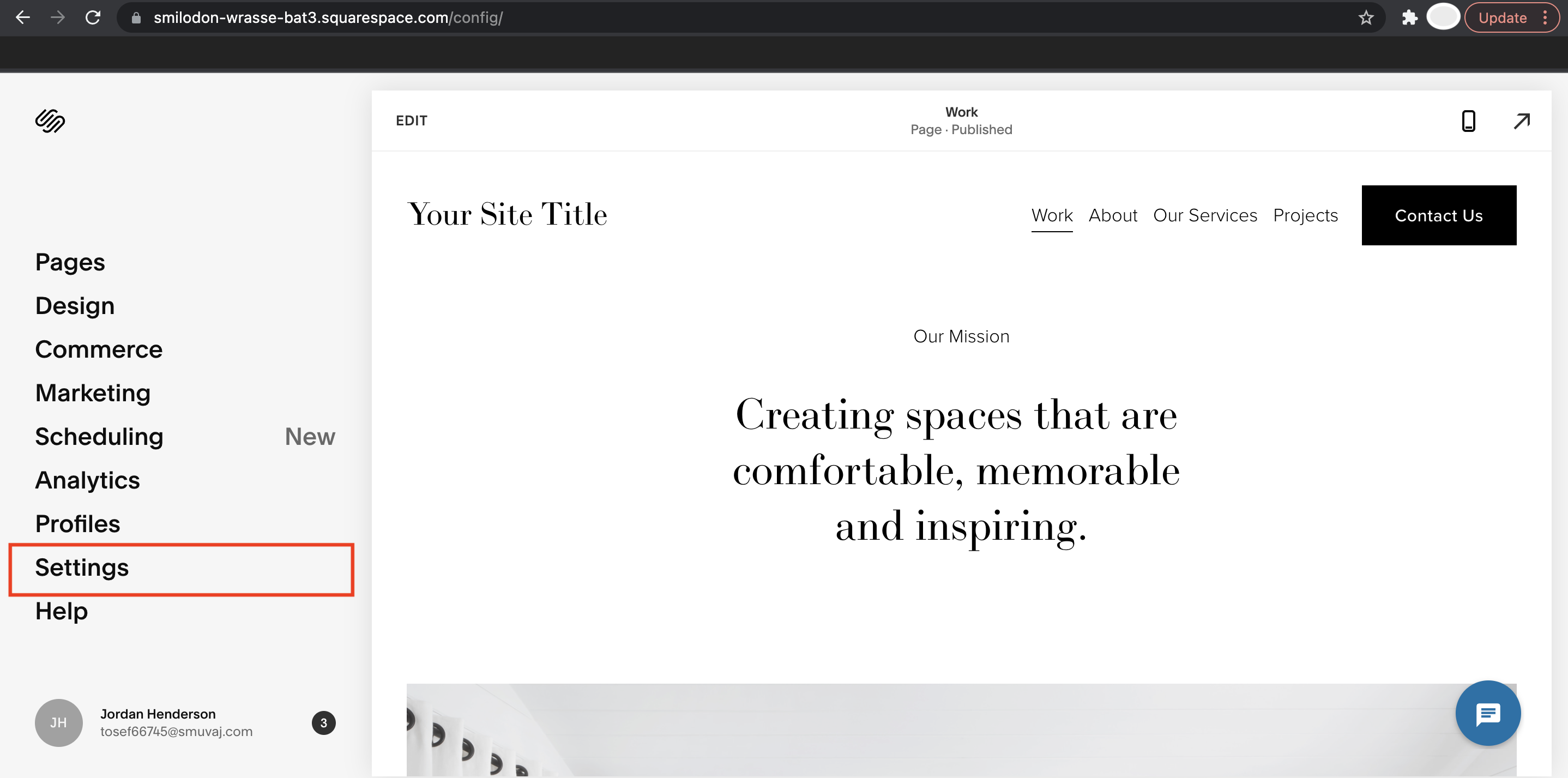Select the mobile preview icon
1568x778 pixels.
pyautogui.click(x=1468, y=121)
